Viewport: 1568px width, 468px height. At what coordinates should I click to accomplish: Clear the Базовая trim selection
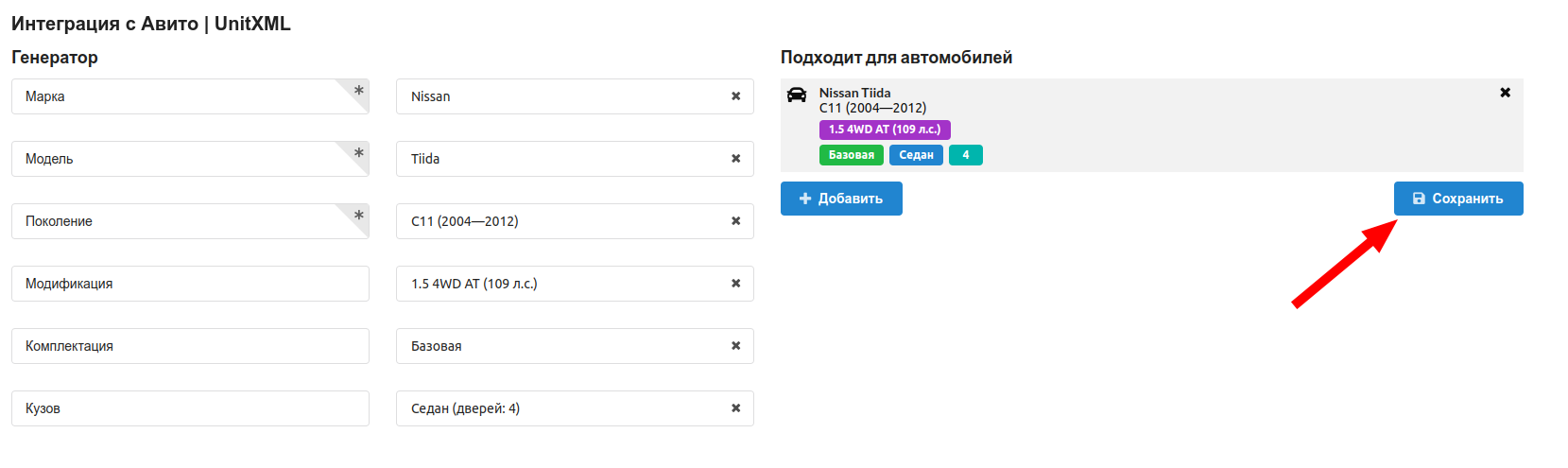(735, 346)
